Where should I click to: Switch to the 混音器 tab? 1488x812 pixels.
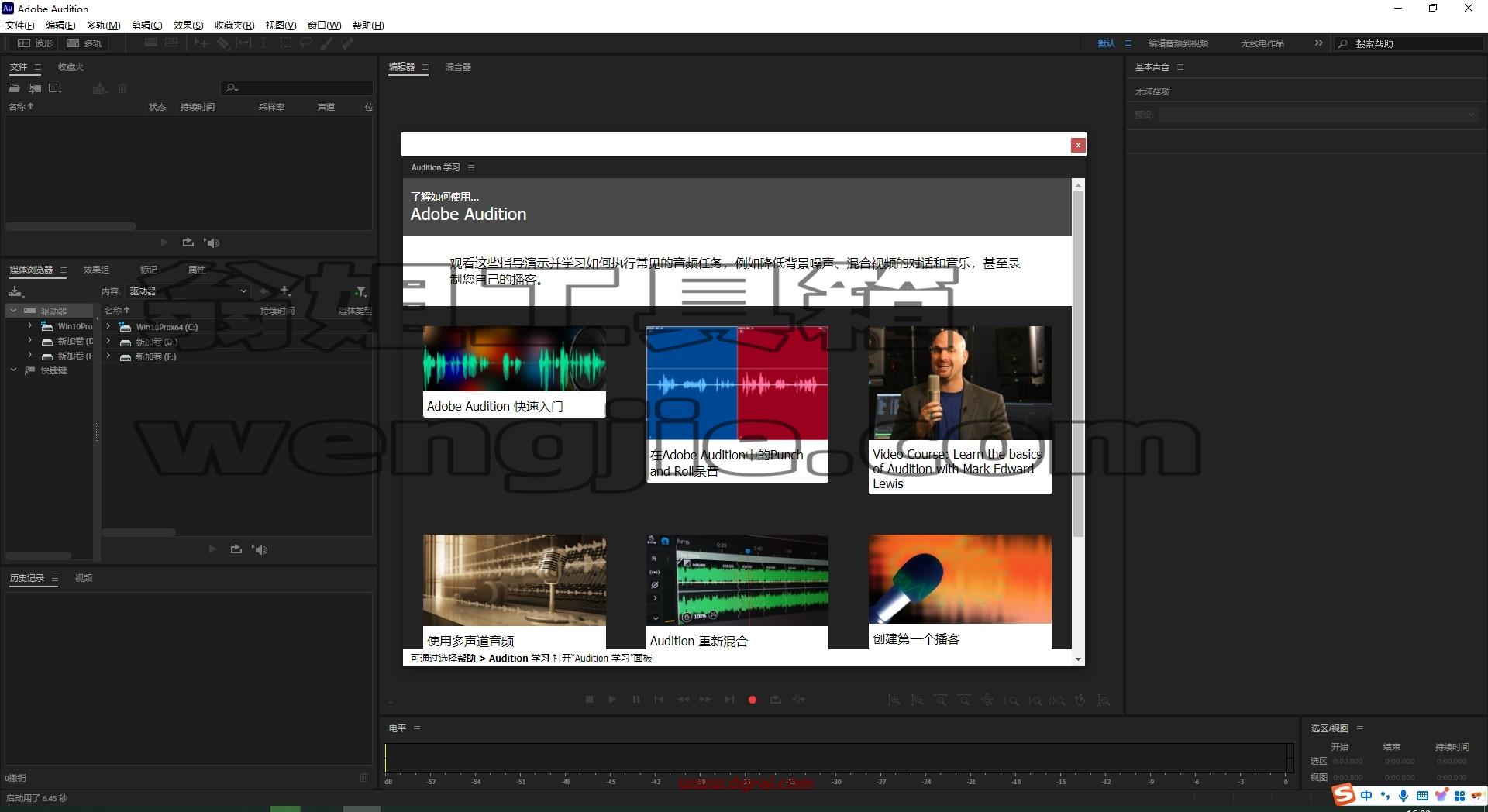pyautogui.click(x=458, y=67)
